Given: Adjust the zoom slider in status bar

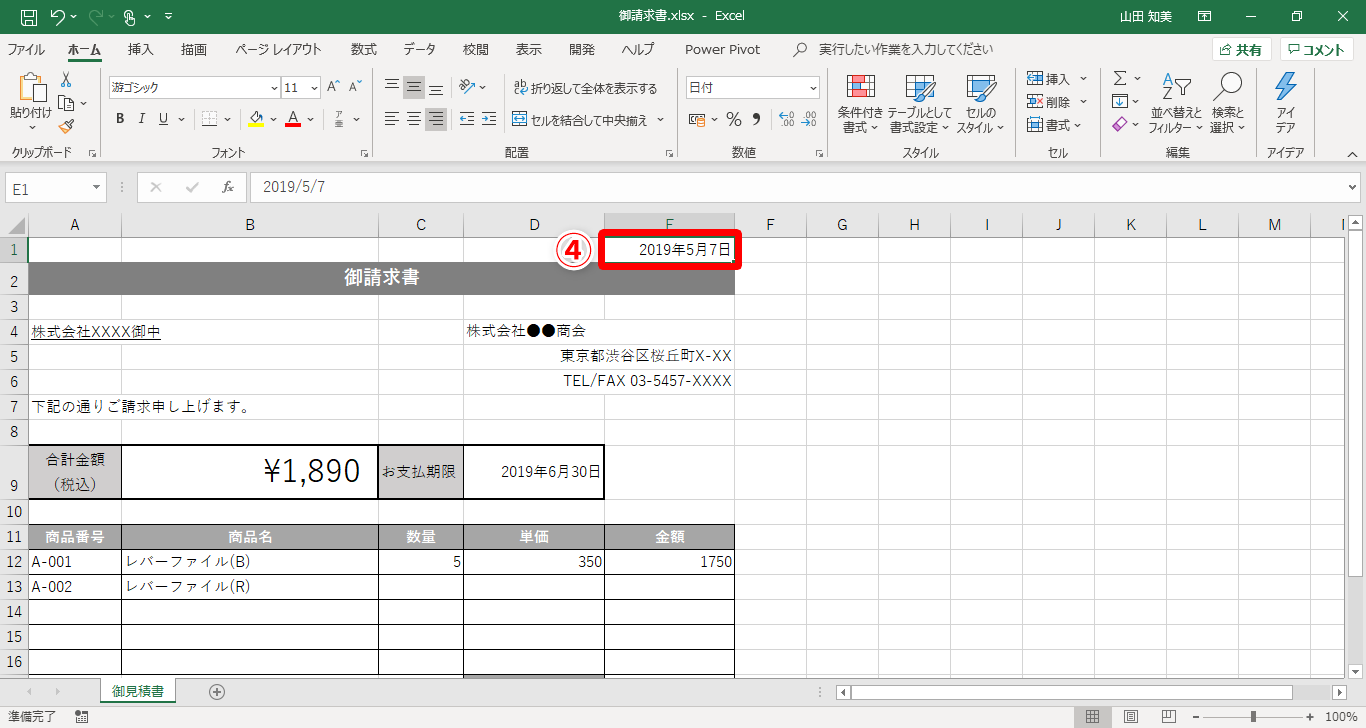Looking at the screenshot, I should (x=1253, y=716).
